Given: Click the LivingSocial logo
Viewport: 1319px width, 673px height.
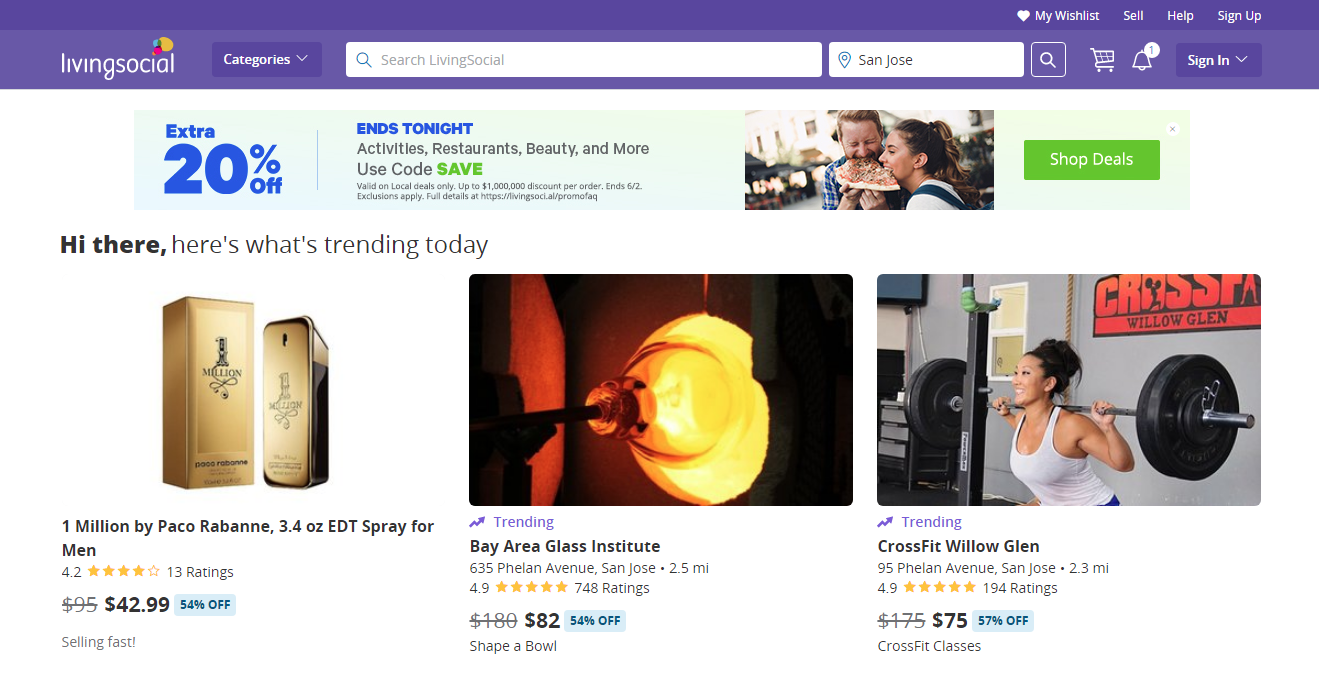Looking at the screenshot, I should [118, 59].
